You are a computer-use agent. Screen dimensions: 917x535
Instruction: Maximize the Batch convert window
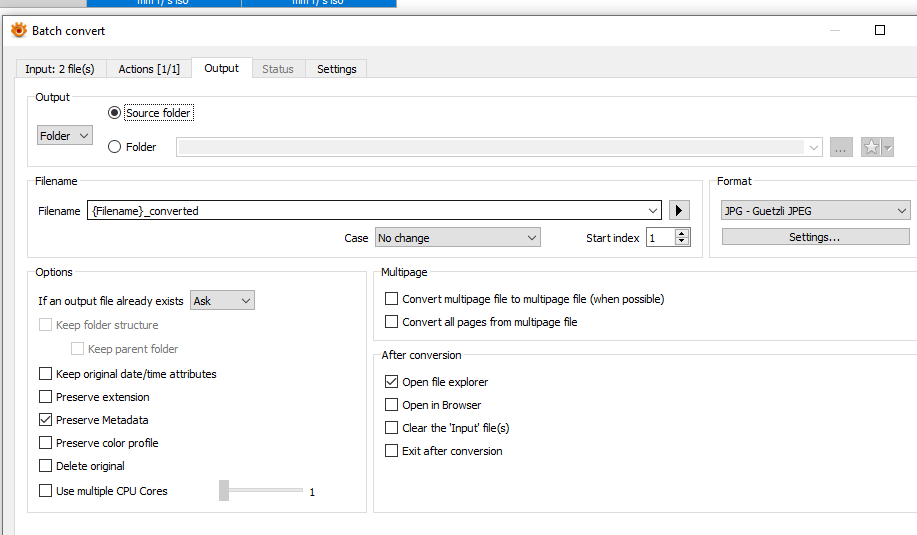click(x=880, y=30)
